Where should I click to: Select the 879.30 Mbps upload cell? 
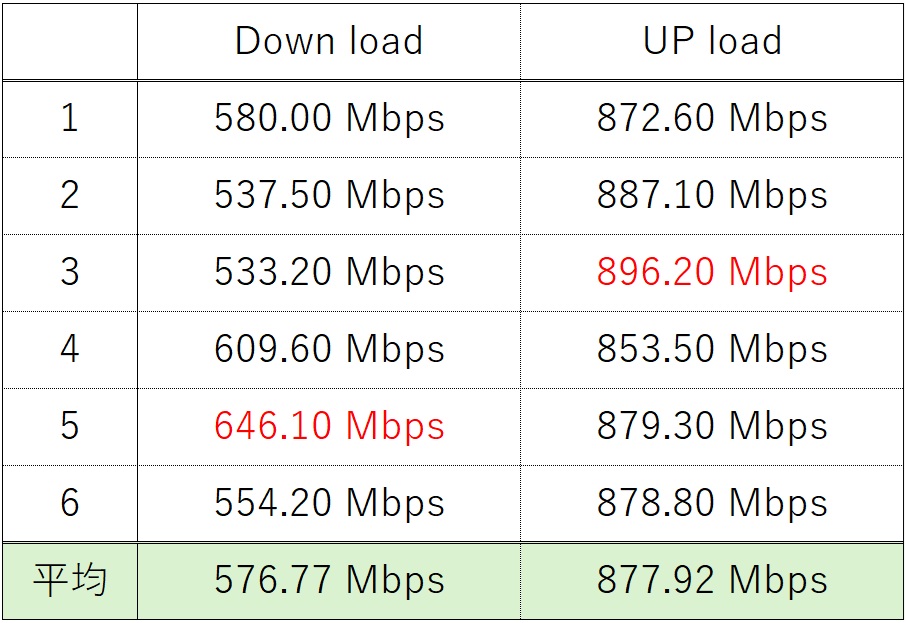tap(712, 427)
